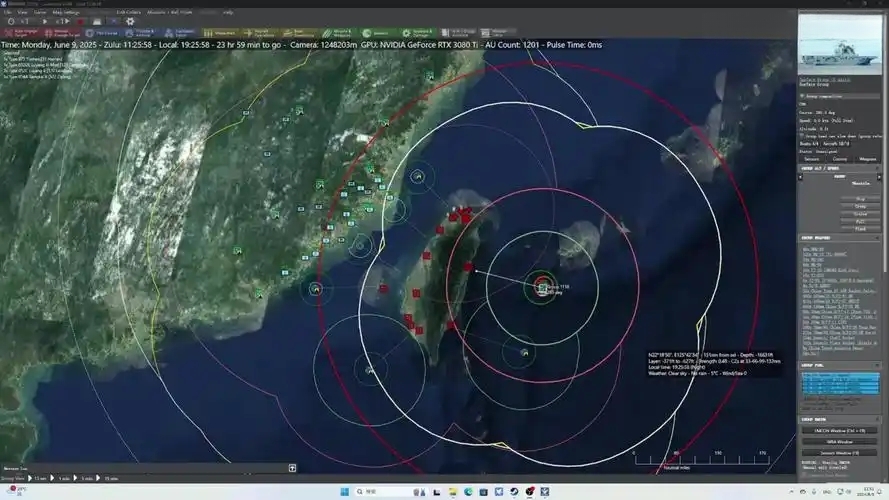This screenshot has height=500, width=889.
Task: Open the Game menu
Action: [x=40, y=12]
